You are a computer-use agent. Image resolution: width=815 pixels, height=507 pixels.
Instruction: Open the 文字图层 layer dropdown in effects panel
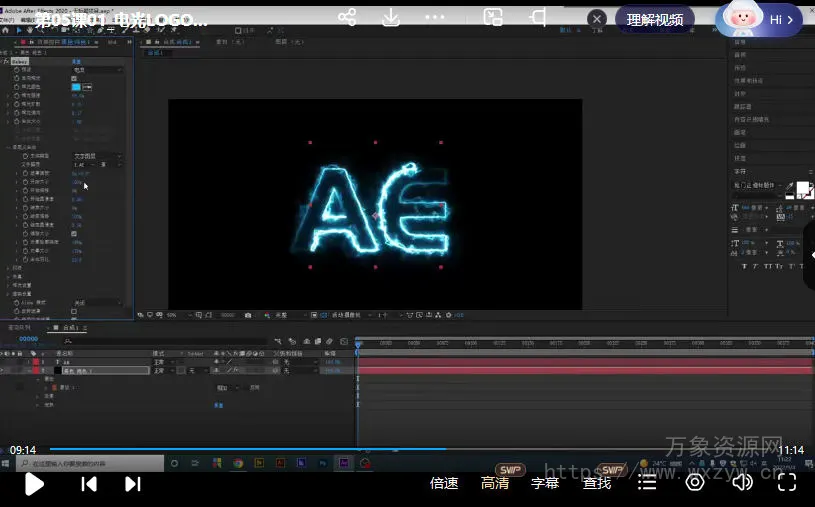click(x=97, y=157)
